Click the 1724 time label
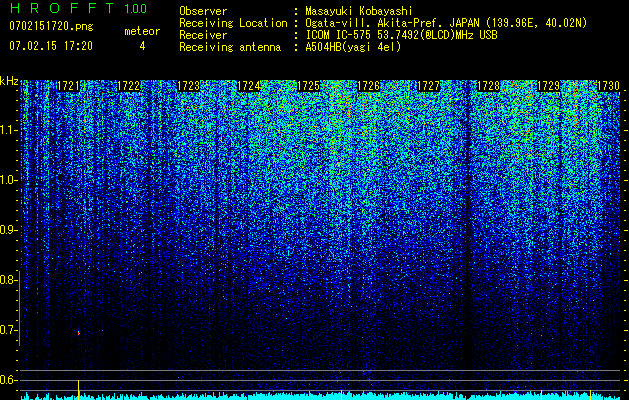 point(249,86)
